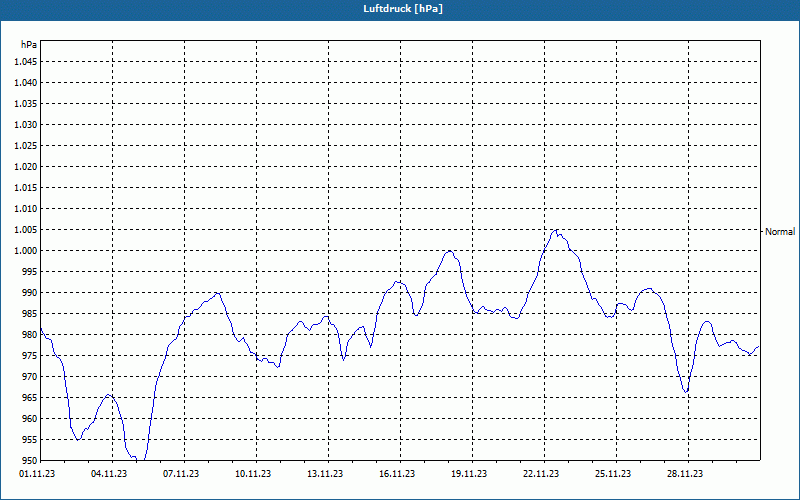800x500 pixels.
Task: Select the 1.010 pressure axis value
Action: click(x=26, y=209)
